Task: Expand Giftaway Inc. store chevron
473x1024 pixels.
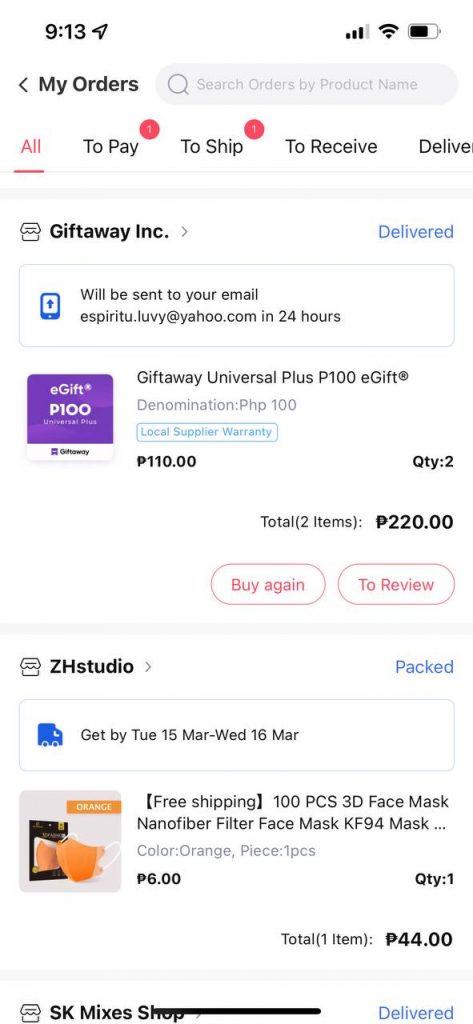Action: [184, 231]
